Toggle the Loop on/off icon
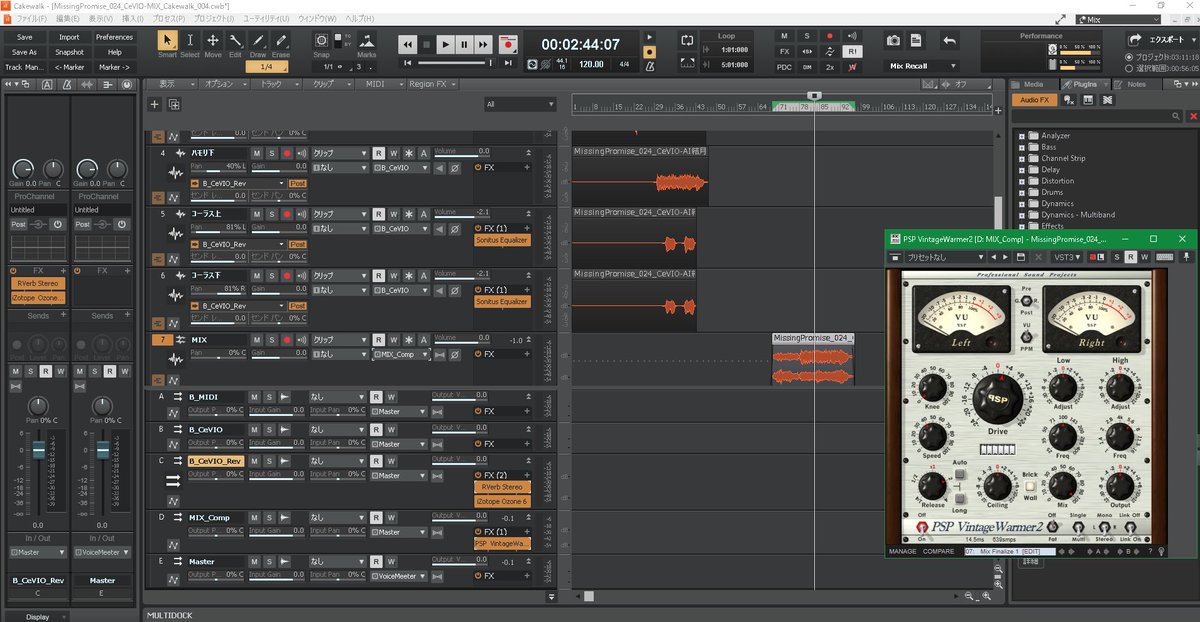Image resolution: width=1200 pixels, height=622 pixels. click(688, 40)
